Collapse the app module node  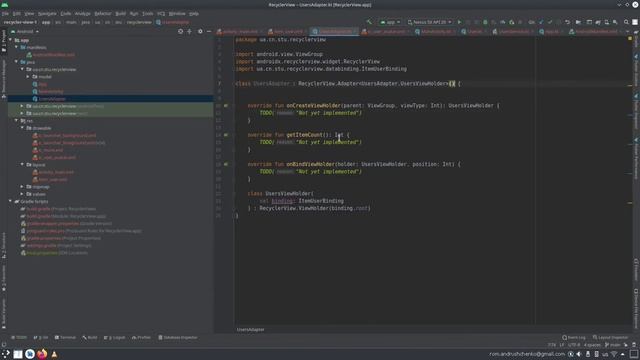pos(11,40)
